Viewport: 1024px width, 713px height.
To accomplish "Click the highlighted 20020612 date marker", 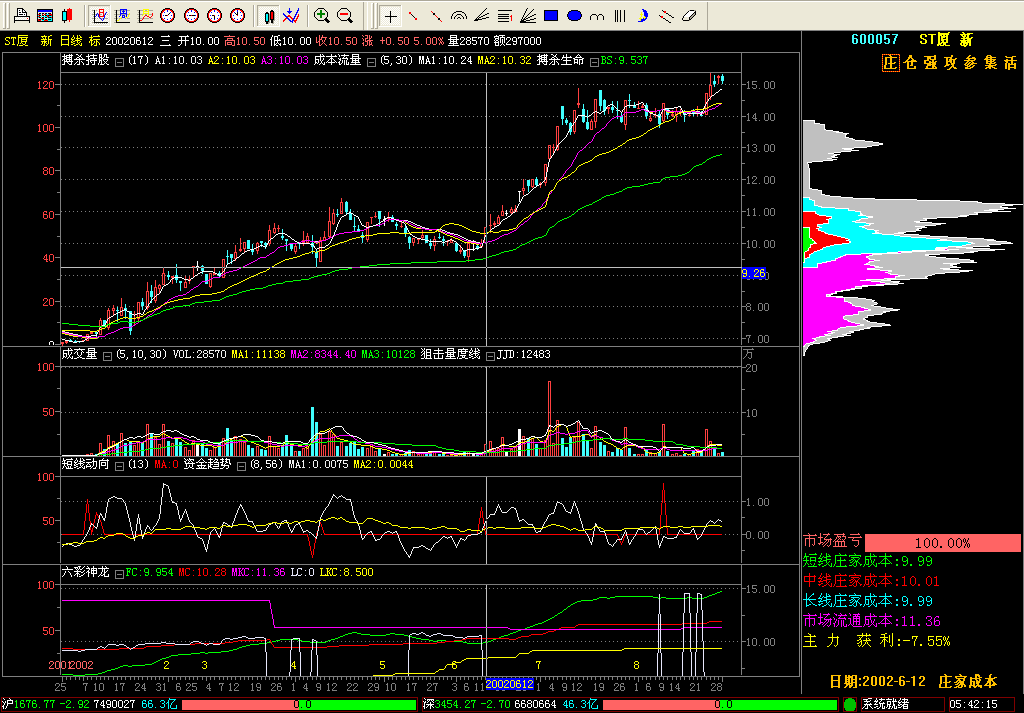I will [509, 684].
